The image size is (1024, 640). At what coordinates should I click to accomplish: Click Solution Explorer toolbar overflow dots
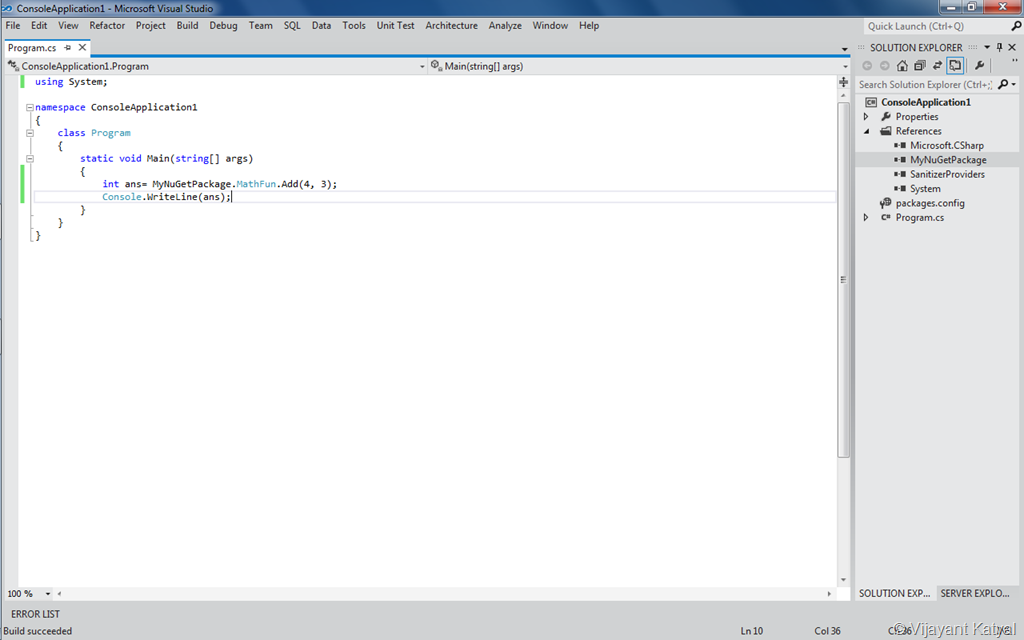coord(1014,61)
